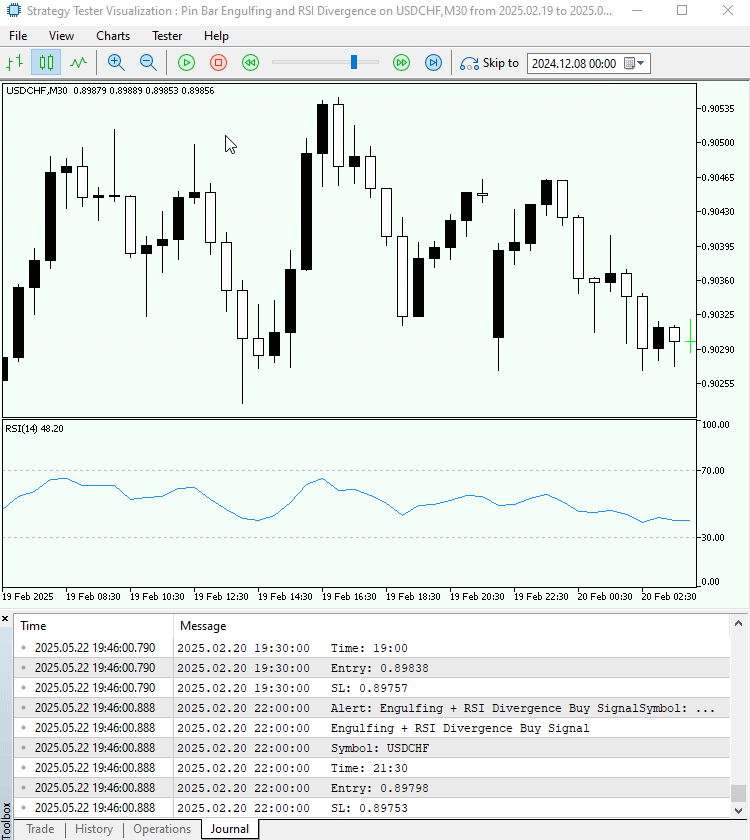Select the Alert Engulfing + RSI Divergence row

372,708
